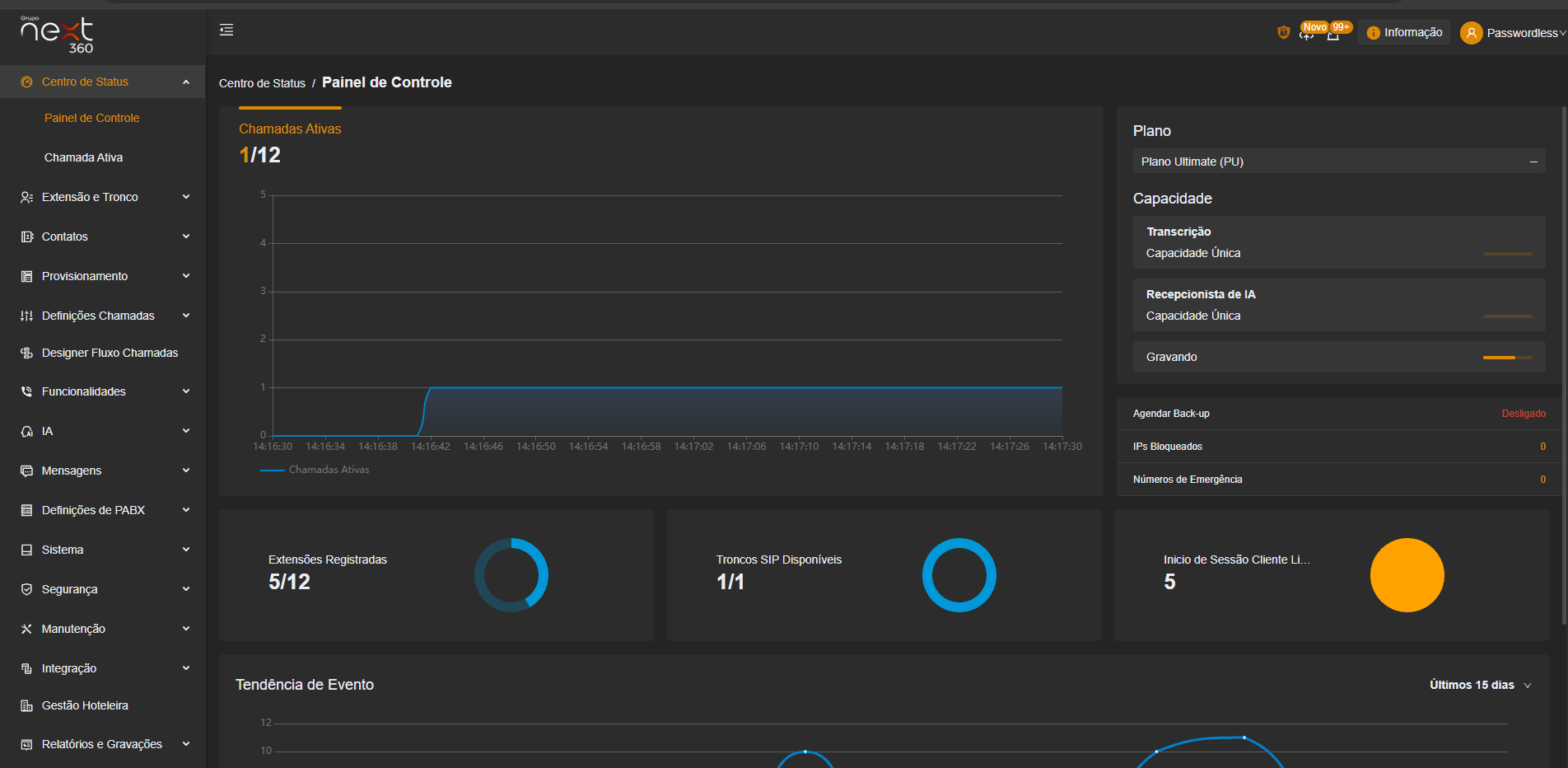1568x768 pixels.
Task: Click the Funcionalidades phone icon
Action: (26, 391)
